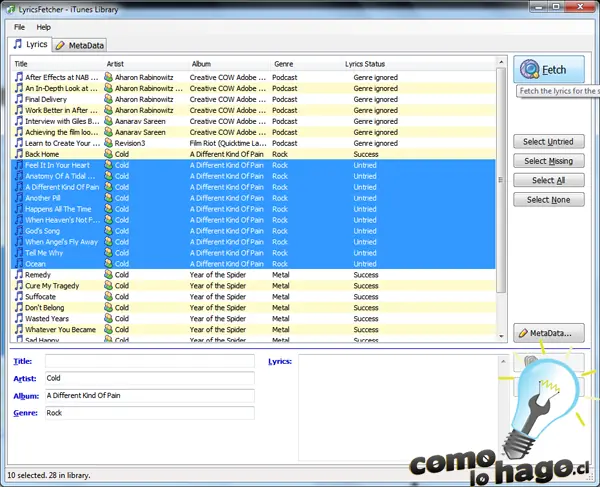This screenshot has width=600, height=487.
Task: Click inside the Lyrics text area
Action: [398, 407]
